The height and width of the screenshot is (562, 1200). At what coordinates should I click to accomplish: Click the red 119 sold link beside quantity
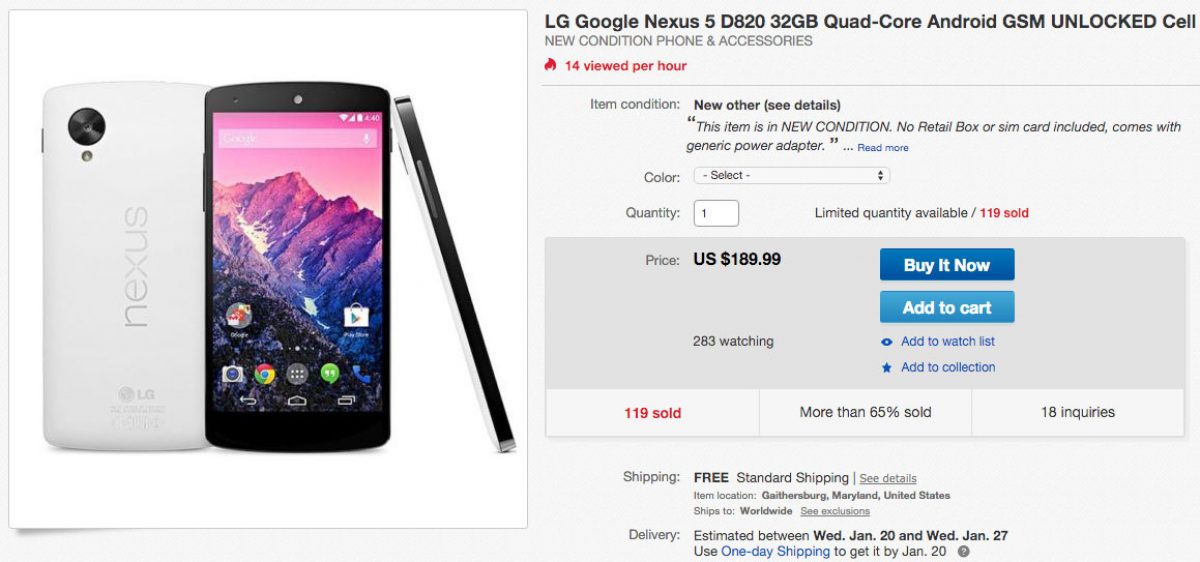pos(1004,213)
